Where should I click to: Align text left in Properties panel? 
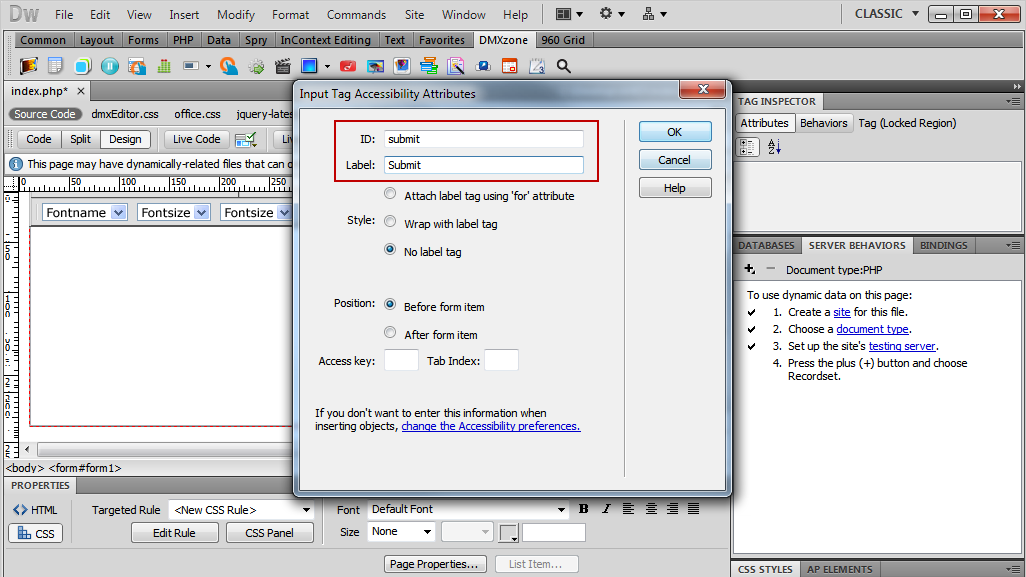click(628, 509)
